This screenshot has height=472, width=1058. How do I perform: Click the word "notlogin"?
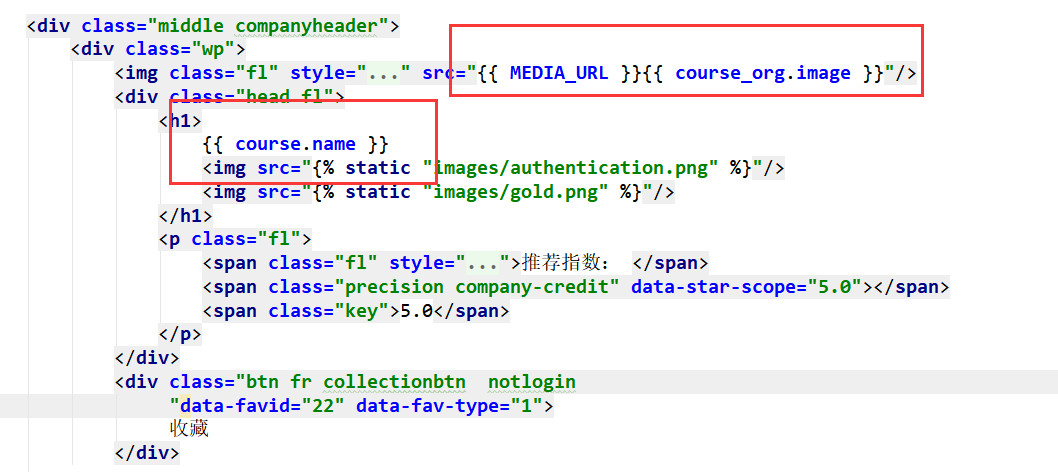coord(532,382)
